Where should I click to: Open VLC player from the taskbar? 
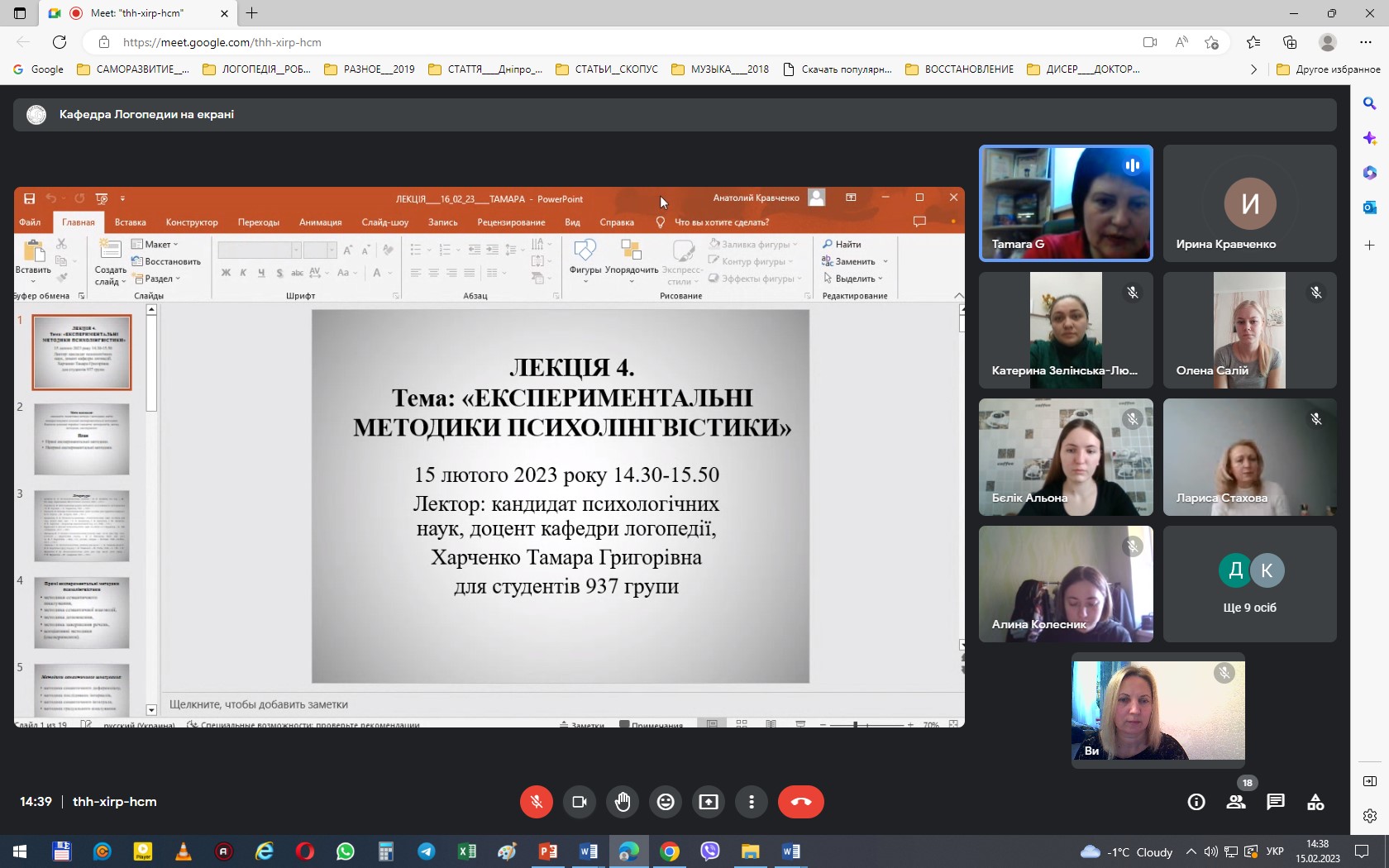tap(183, 851)
